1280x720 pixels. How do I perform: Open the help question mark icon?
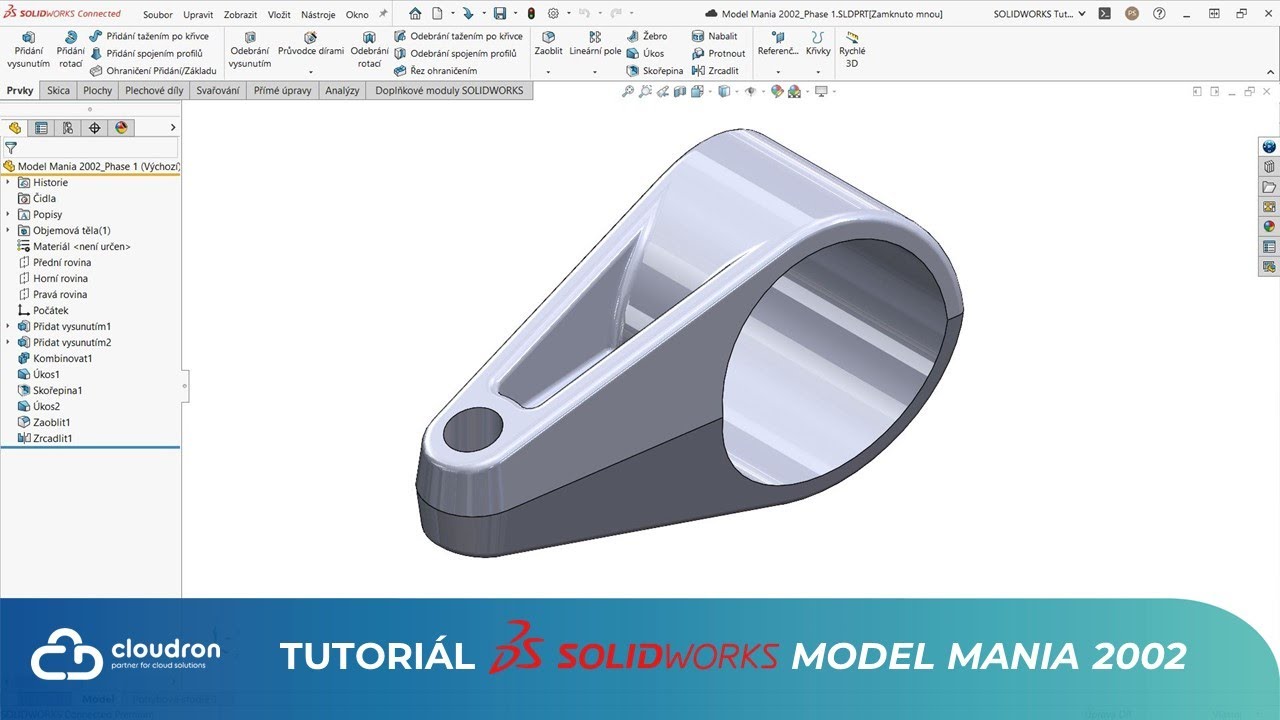(1159, 14)
